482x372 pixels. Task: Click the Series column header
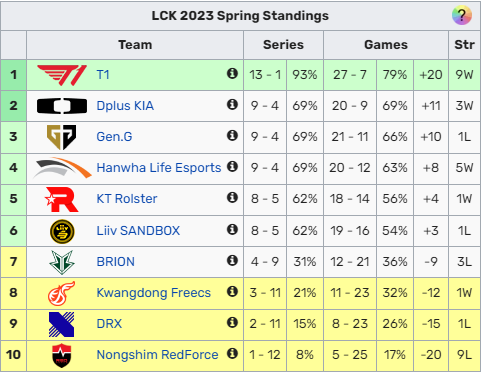[283, 45]
